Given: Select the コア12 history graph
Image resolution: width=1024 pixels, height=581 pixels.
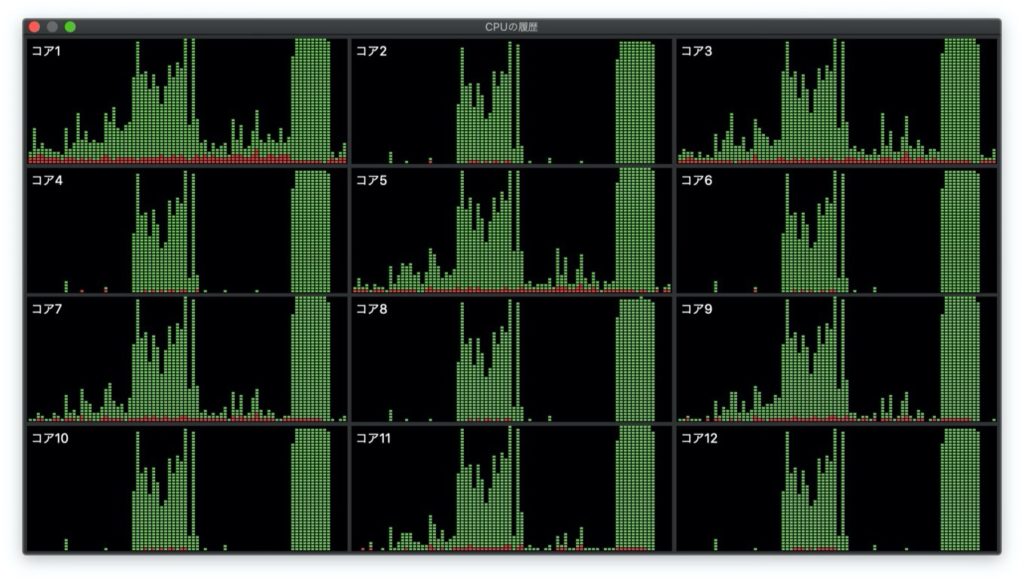Looking at the screenshot, I should point(836,489).
